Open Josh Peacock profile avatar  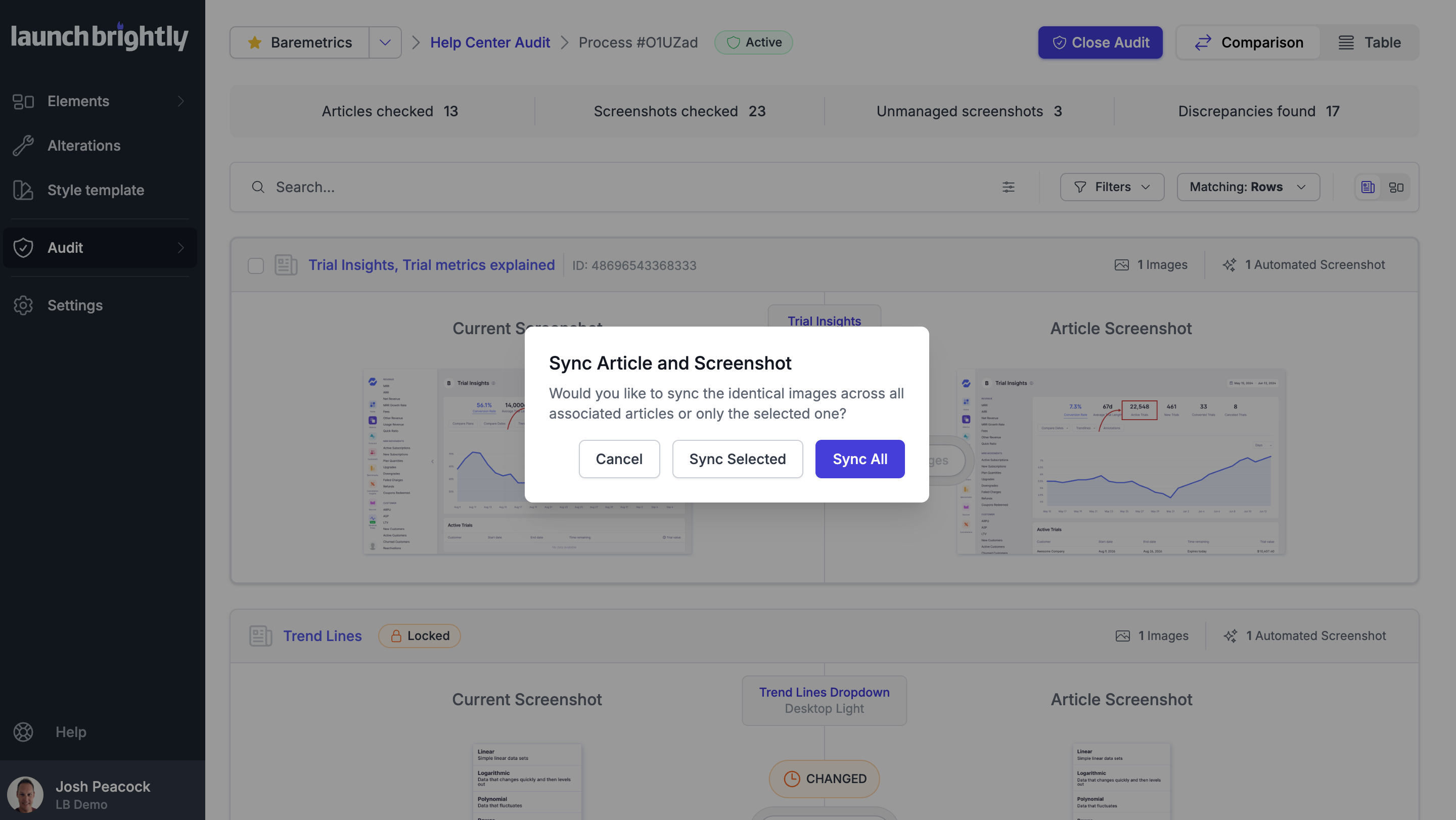[25, 794]
